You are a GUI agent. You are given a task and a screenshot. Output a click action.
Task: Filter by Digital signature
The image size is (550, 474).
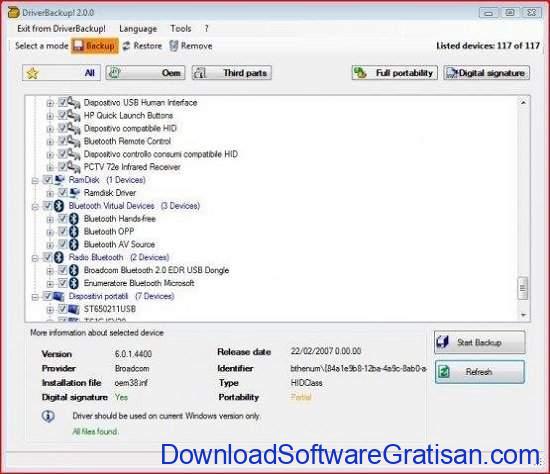point(486,73)
